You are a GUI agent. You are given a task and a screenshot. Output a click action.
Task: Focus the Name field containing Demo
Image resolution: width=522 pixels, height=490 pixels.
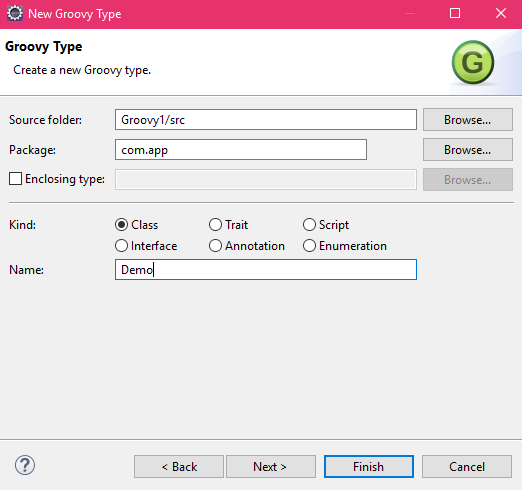coord(266,269)
